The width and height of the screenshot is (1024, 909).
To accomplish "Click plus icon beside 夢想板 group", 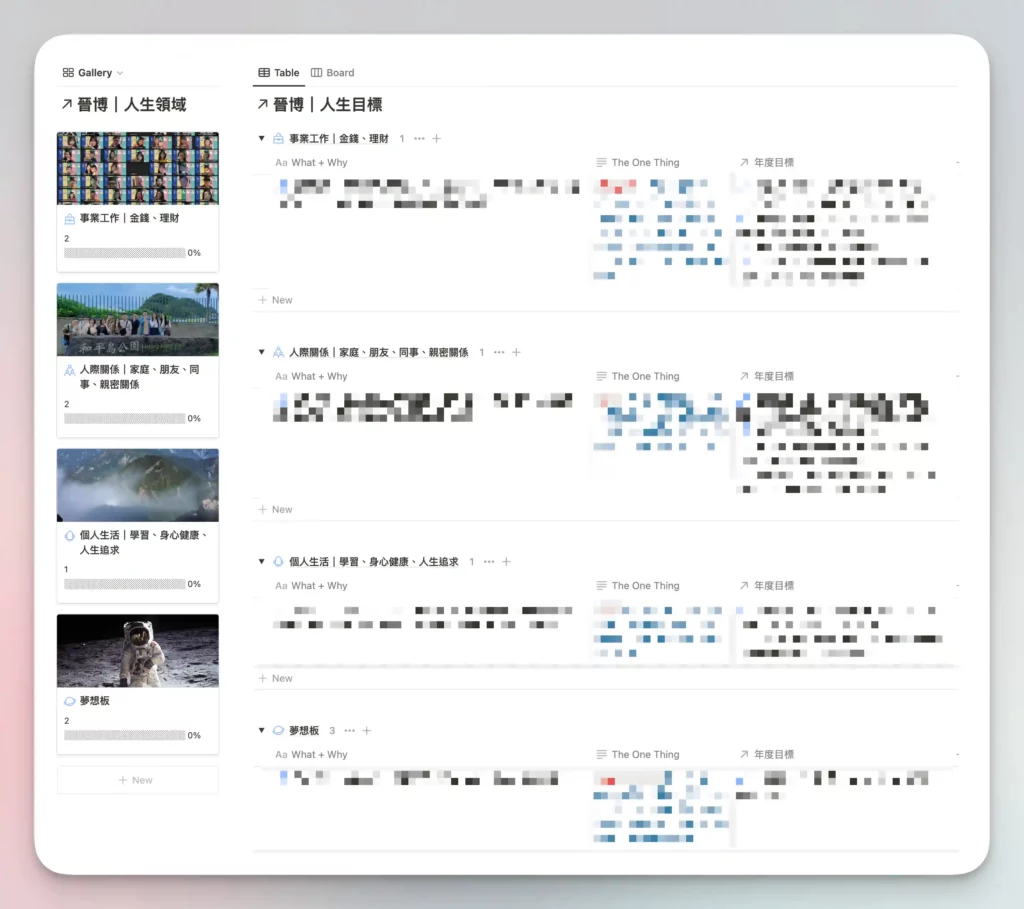I will click(367, 730).
